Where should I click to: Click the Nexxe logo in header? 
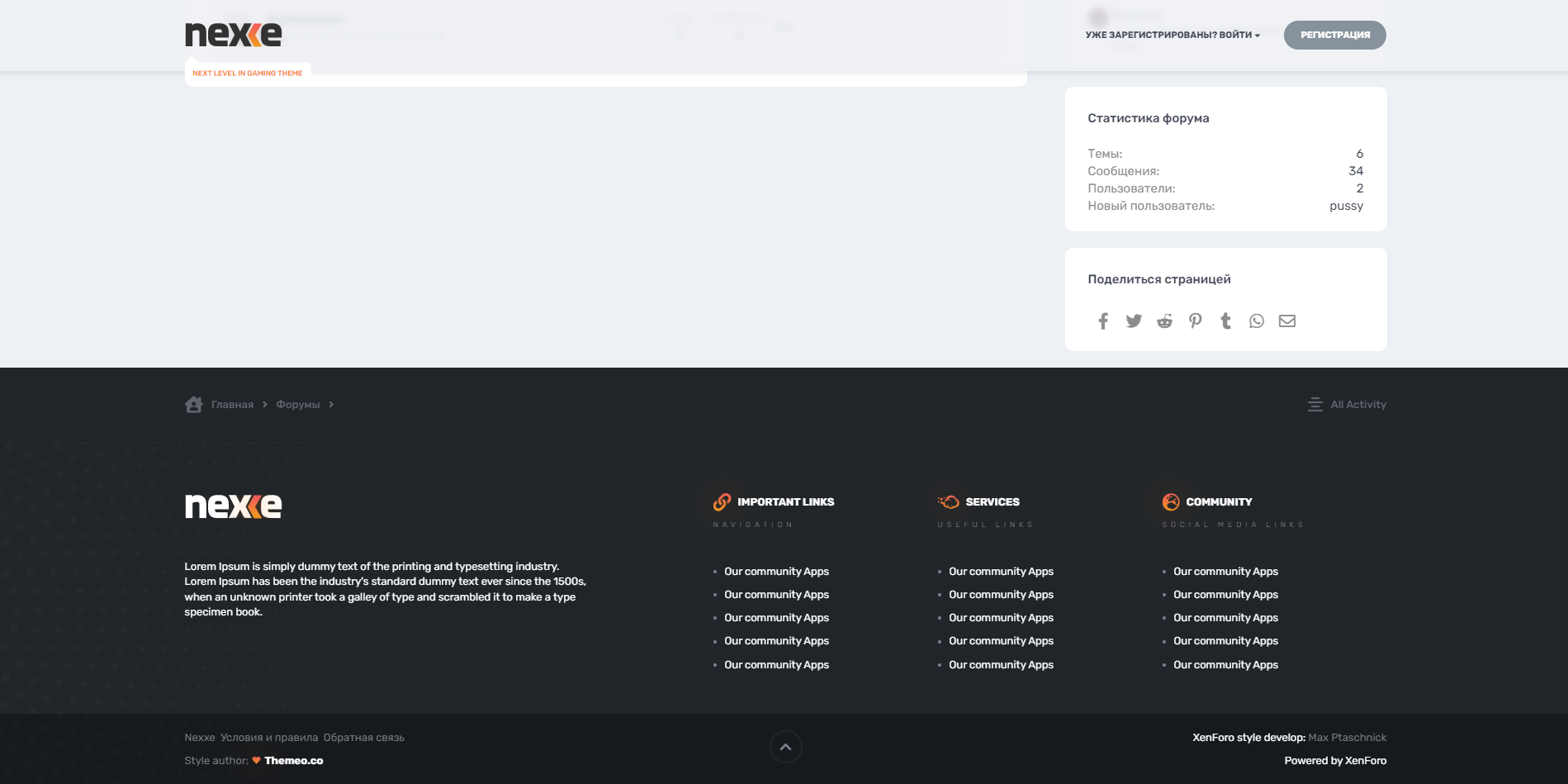tap(233, 35)
